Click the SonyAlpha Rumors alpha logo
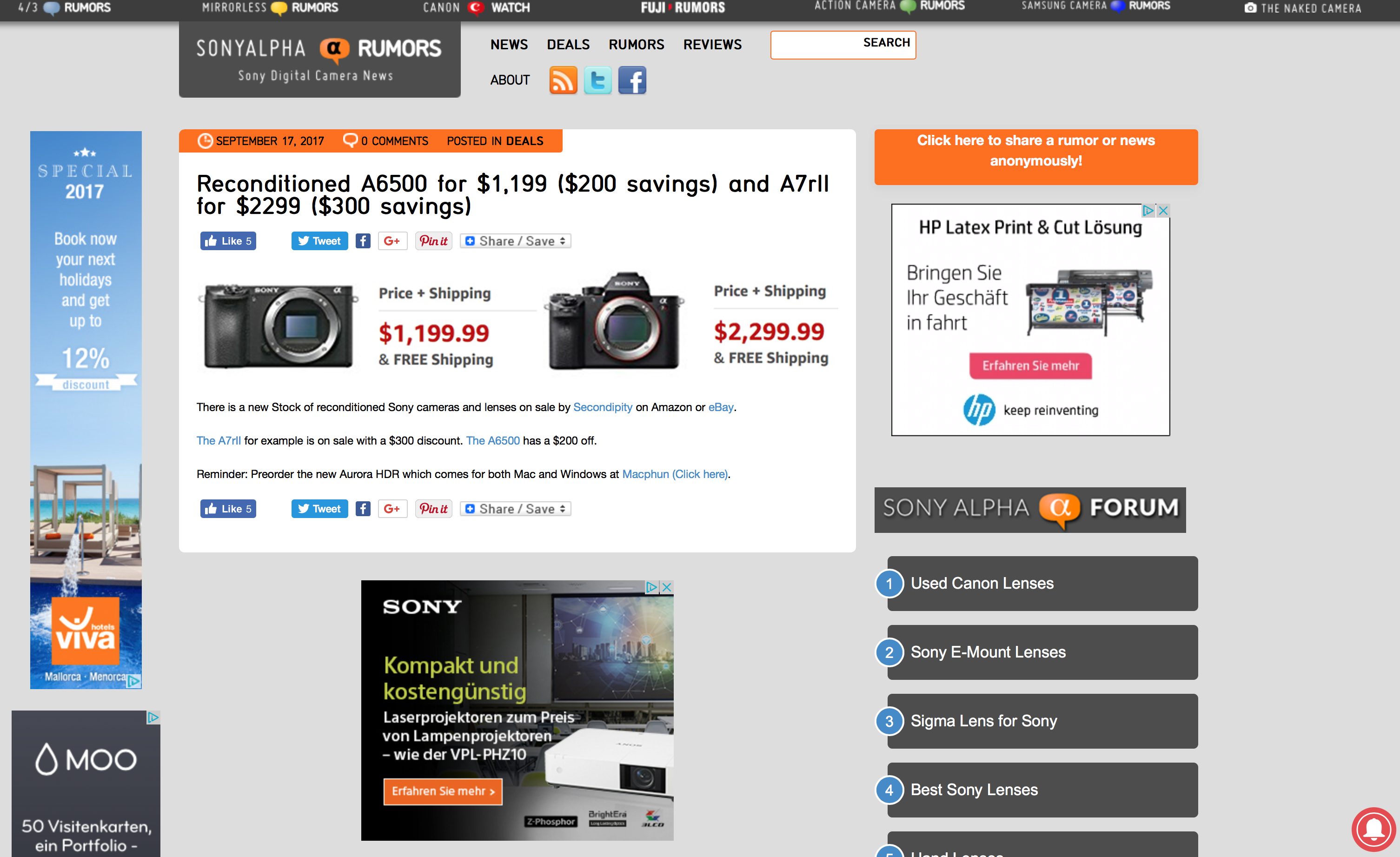1400x857 pixels. [334, 49]
